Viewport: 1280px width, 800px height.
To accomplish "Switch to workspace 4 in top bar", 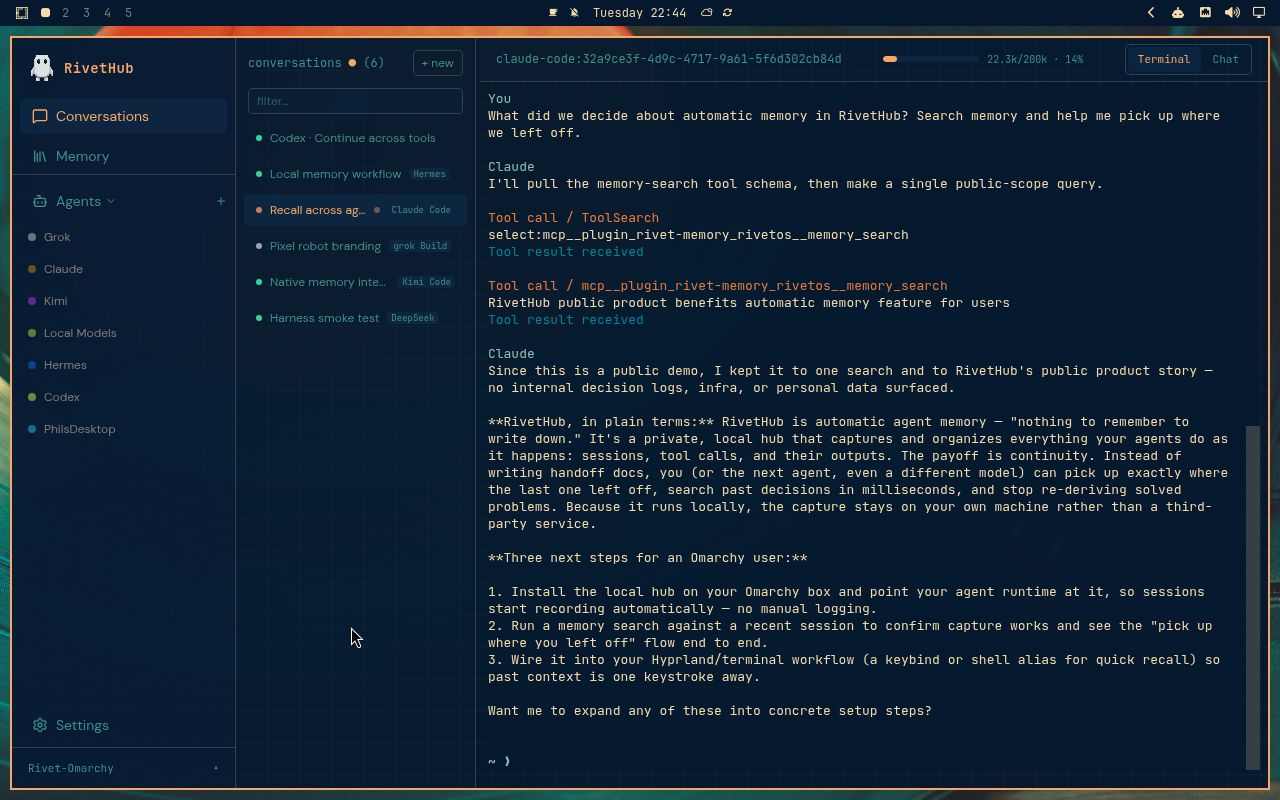I will (108, 13).
